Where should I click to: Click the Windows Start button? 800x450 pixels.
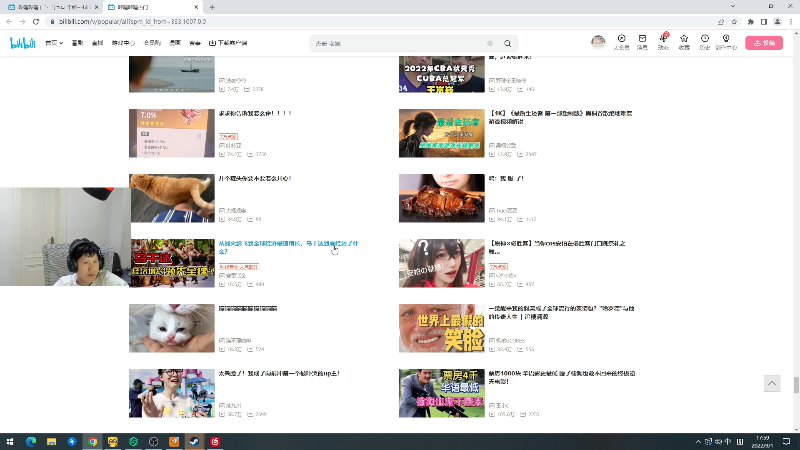(10, 441)
